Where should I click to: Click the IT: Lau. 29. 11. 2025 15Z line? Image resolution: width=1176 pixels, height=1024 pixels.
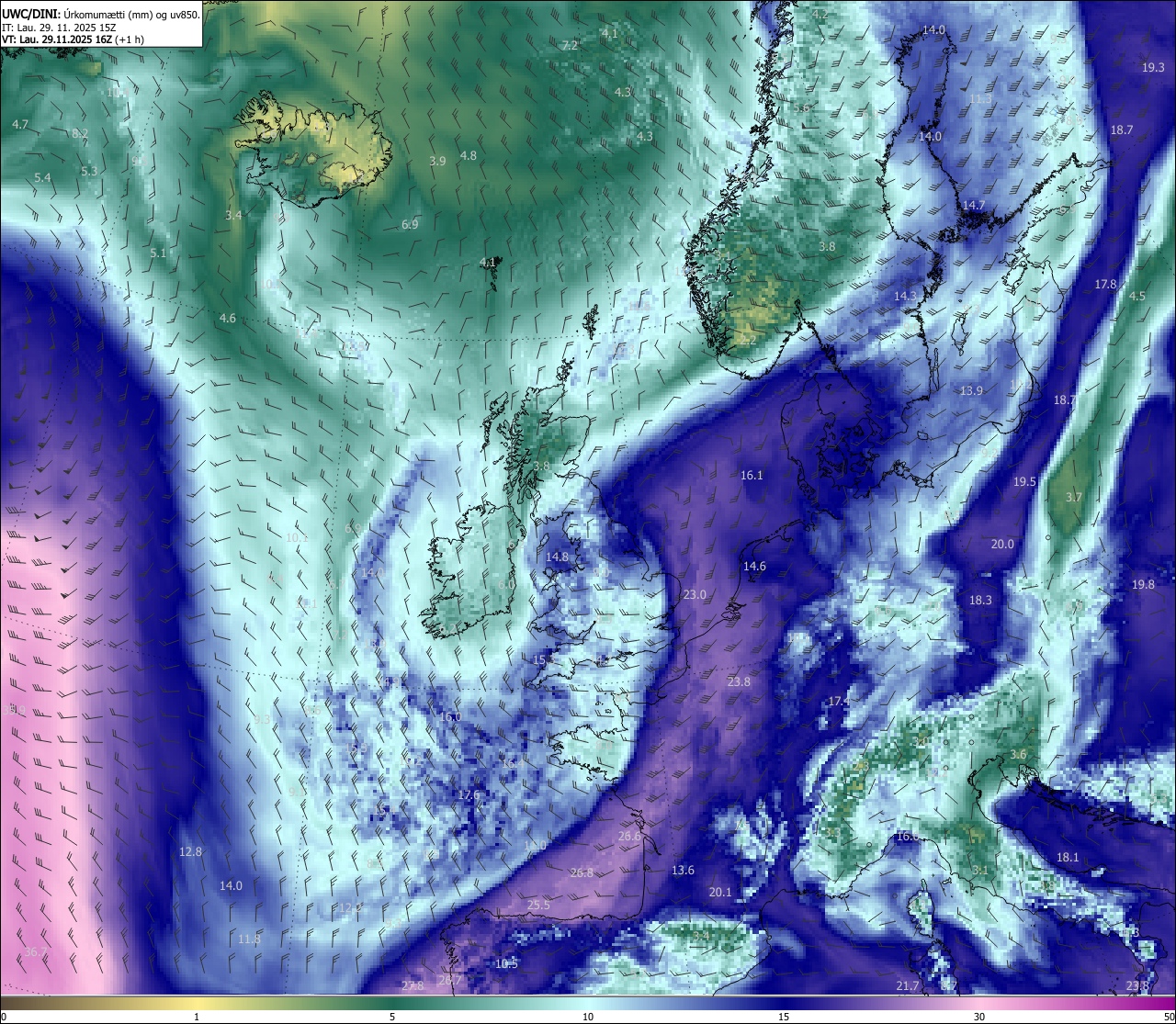pyautogui.click(x=59, y=28)
